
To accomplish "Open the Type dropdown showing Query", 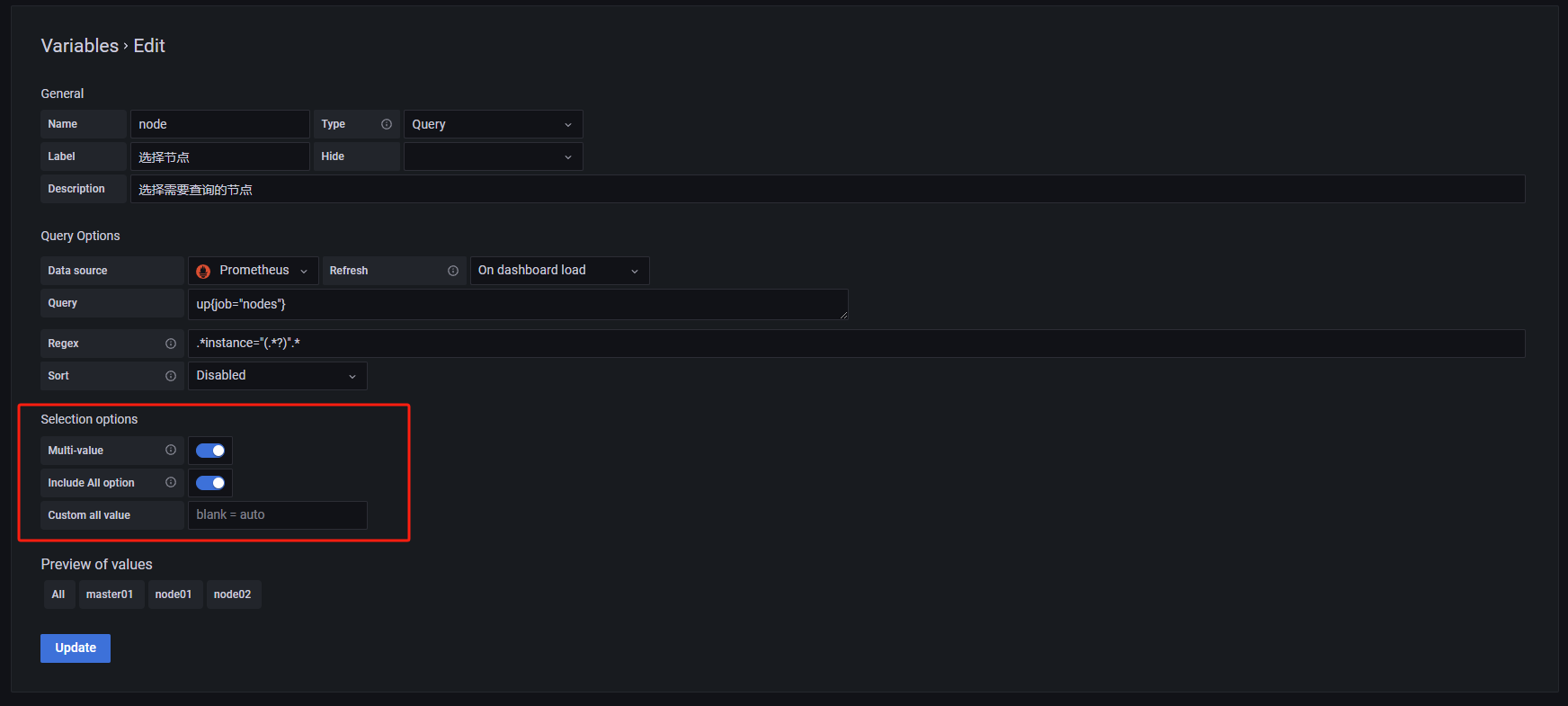I will (x=493, y=124).
